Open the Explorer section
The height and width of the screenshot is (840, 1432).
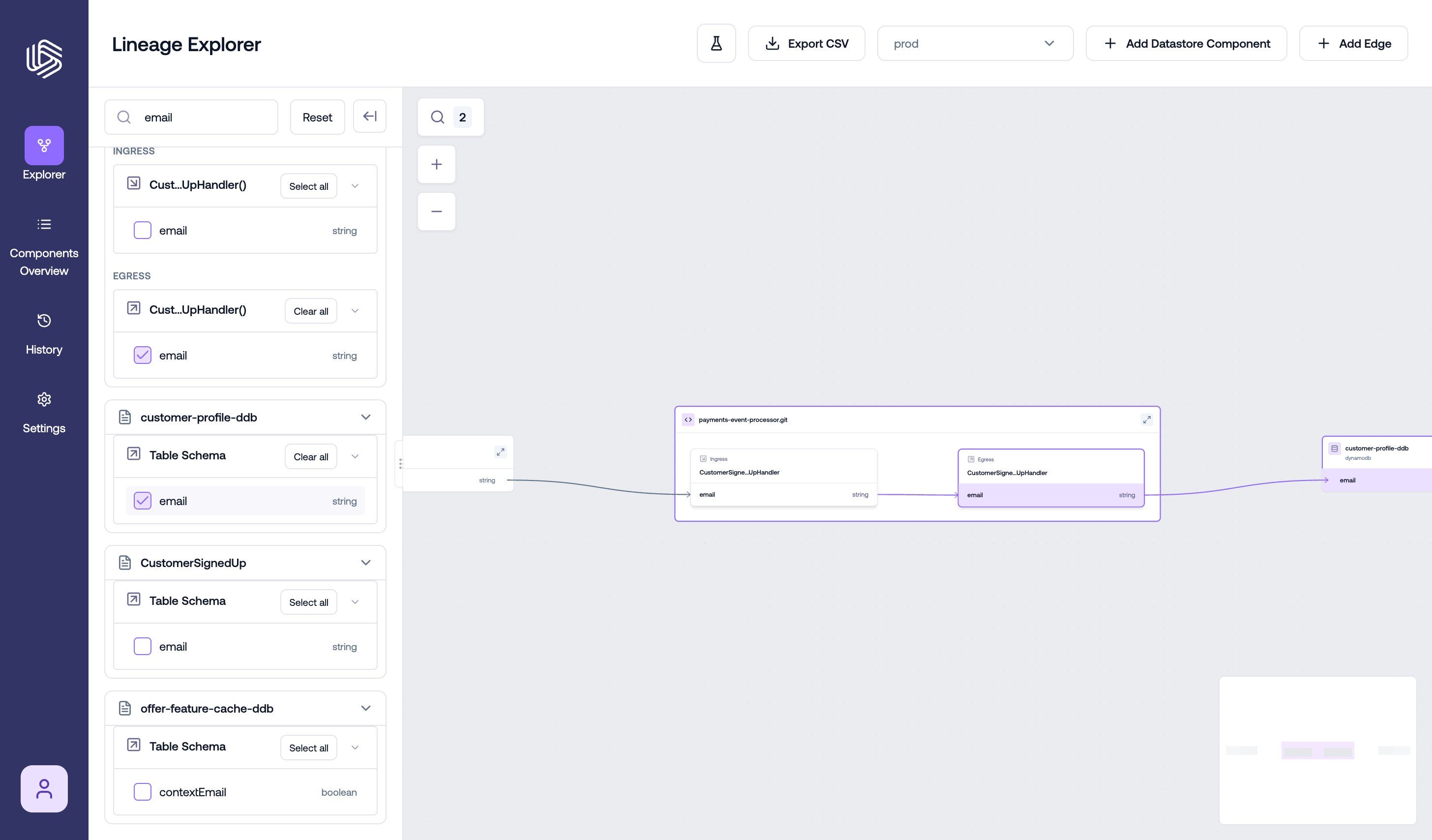(x=44, y=153)
